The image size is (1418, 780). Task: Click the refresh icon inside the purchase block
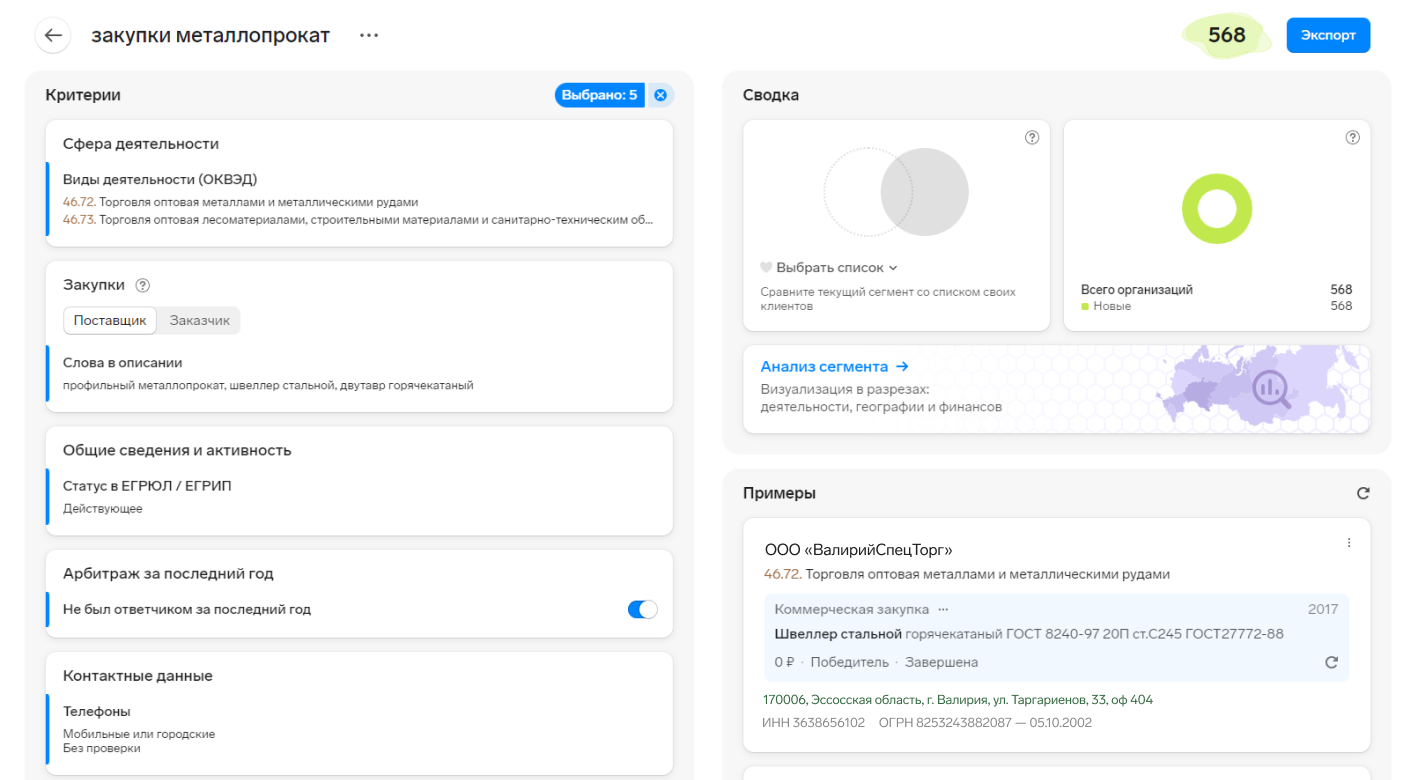coord(1331,662)
